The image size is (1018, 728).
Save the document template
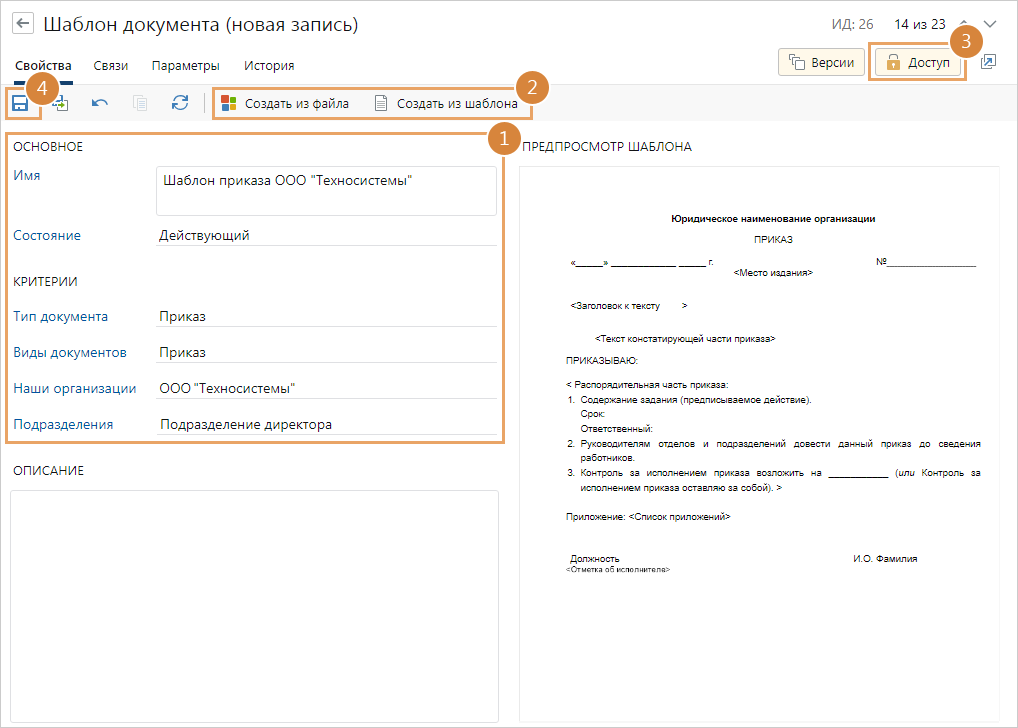tap(19, 103)
